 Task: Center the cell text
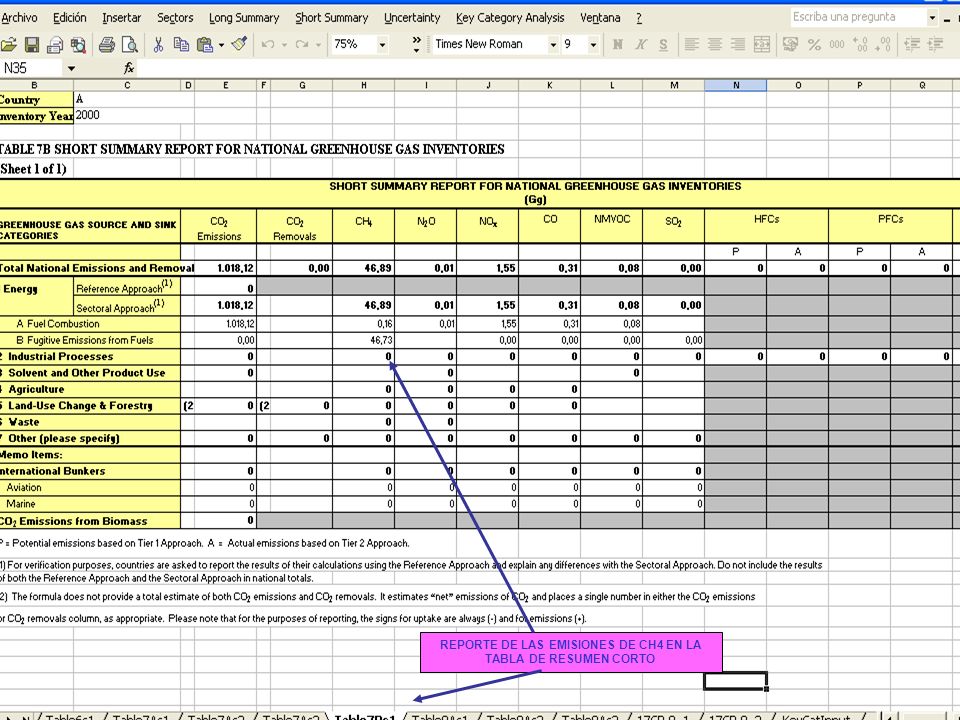714,44
